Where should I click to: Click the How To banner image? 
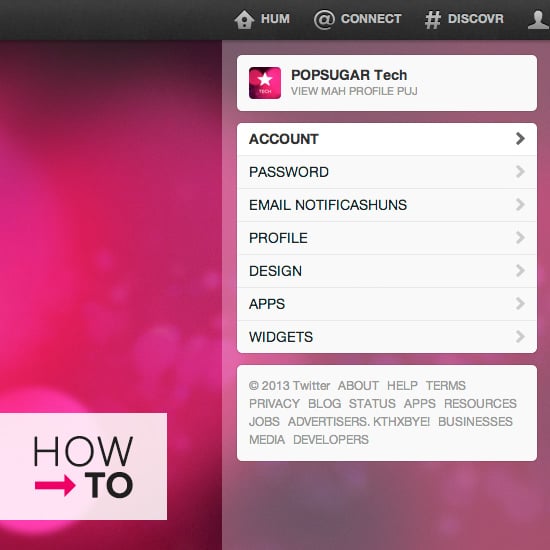83,467
